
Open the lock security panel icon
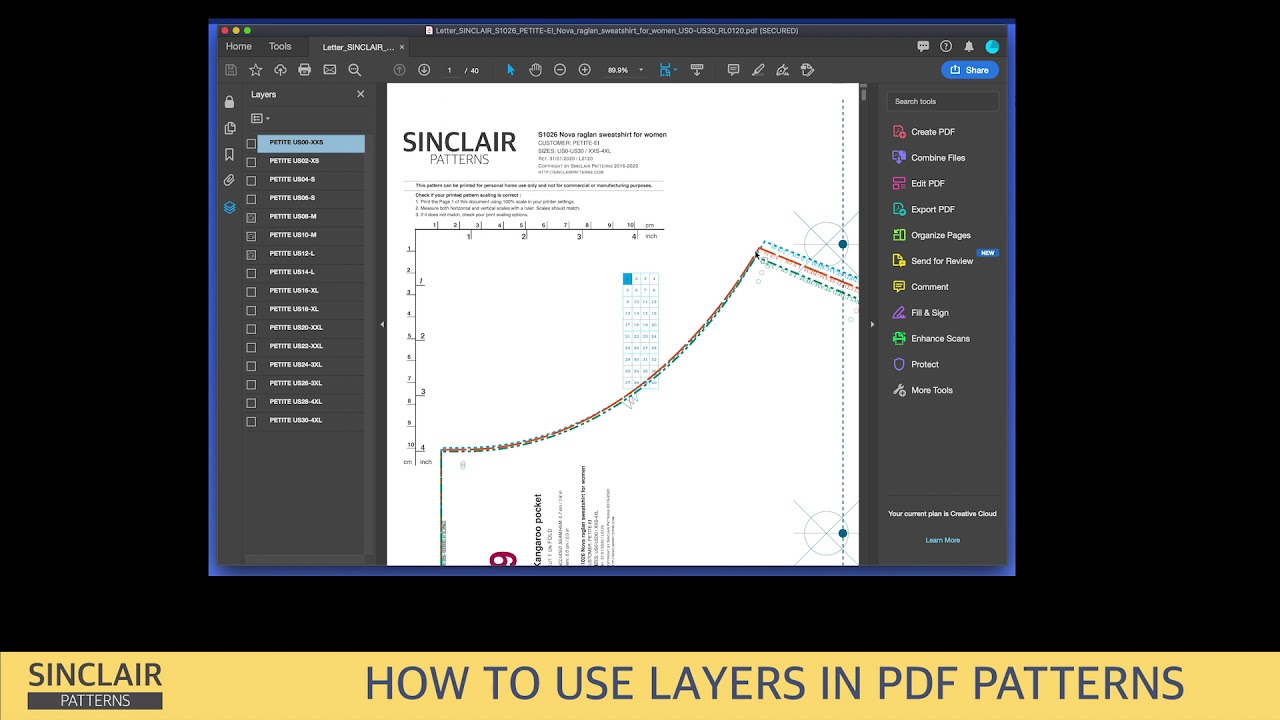point(230,102)
